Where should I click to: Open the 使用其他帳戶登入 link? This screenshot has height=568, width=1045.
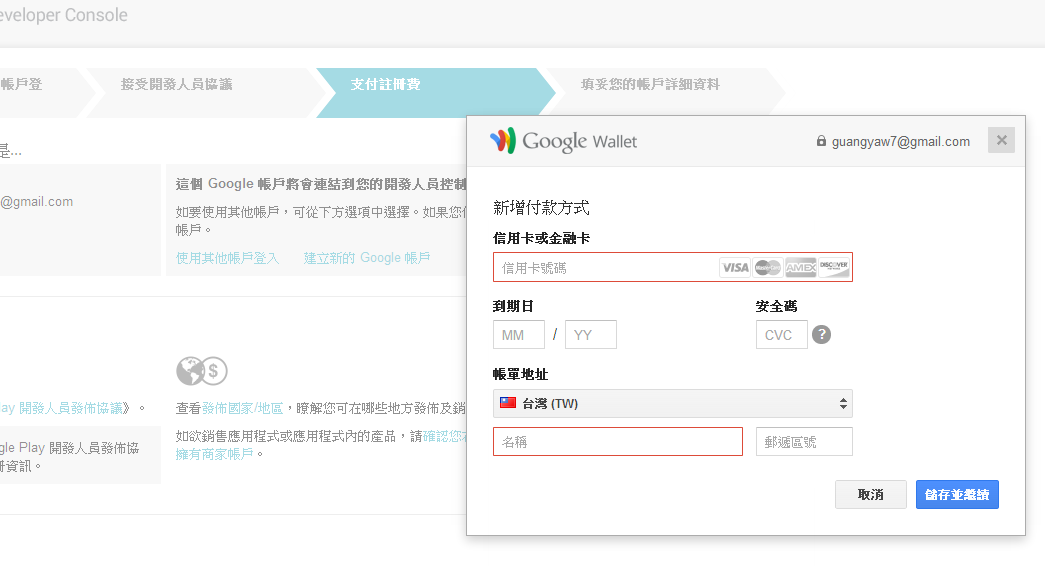[x=227, y=258]
